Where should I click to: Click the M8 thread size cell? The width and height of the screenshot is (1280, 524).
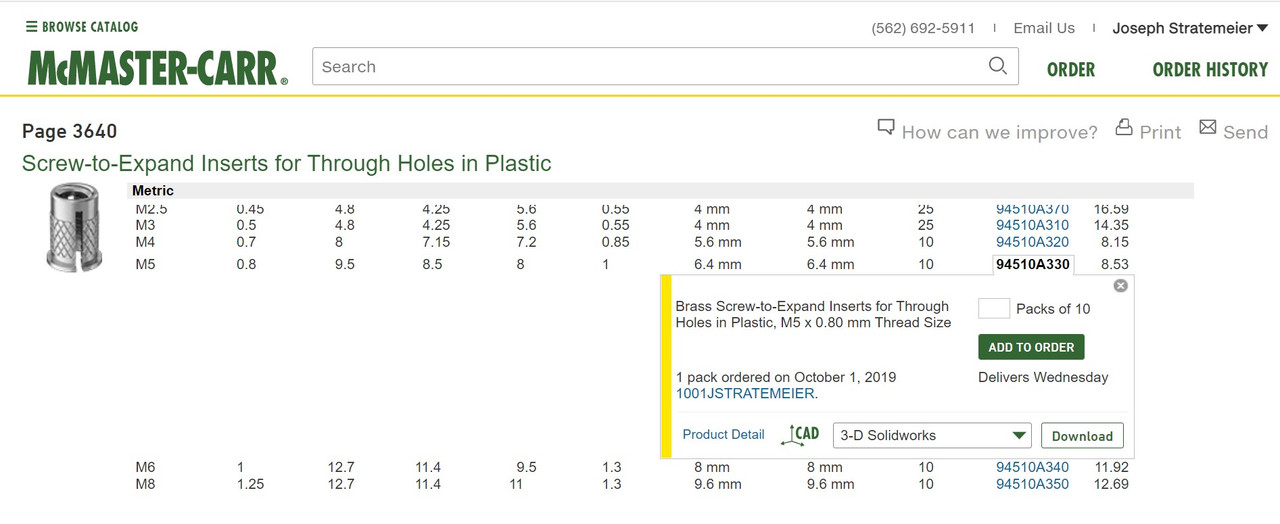point(146,484)
